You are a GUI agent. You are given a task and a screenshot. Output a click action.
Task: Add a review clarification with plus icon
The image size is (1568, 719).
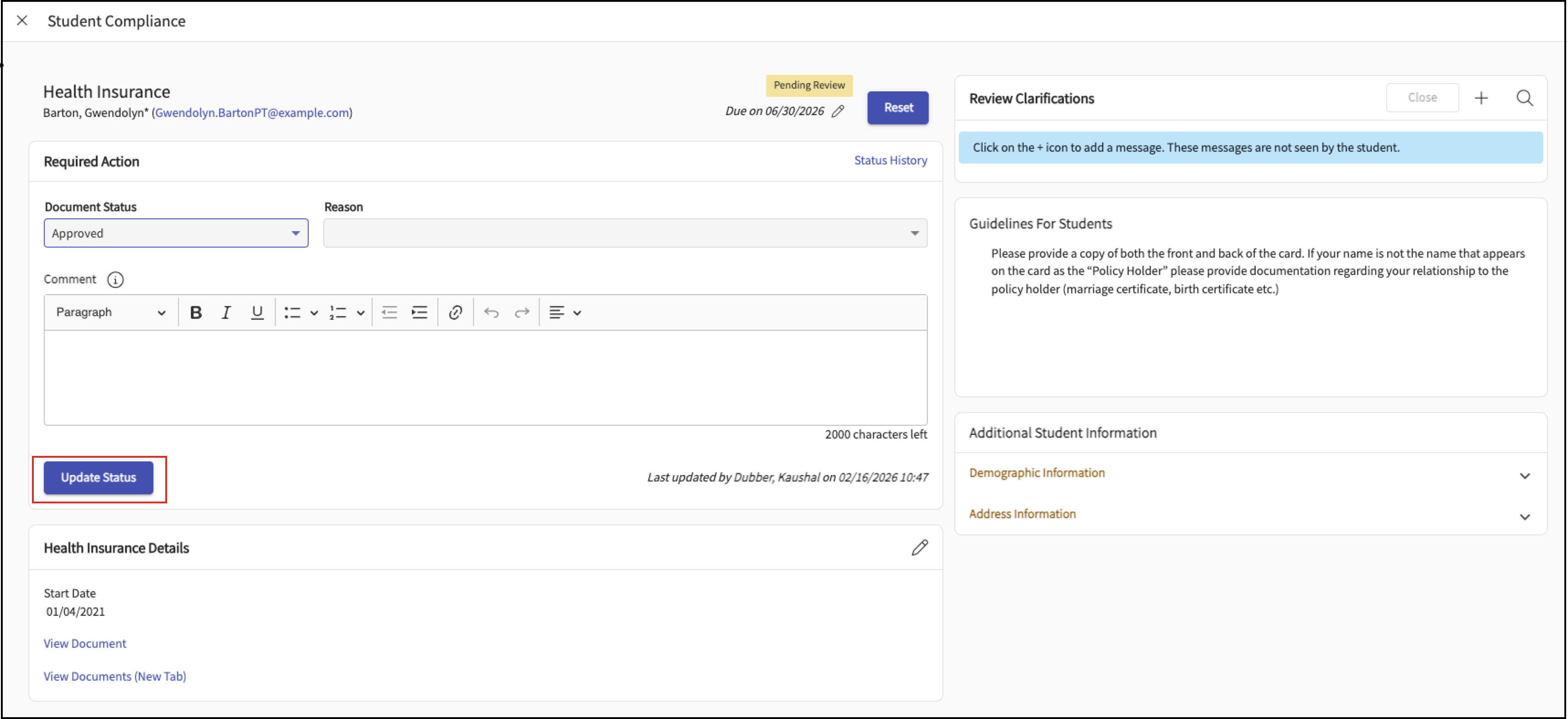point(1481,98)
